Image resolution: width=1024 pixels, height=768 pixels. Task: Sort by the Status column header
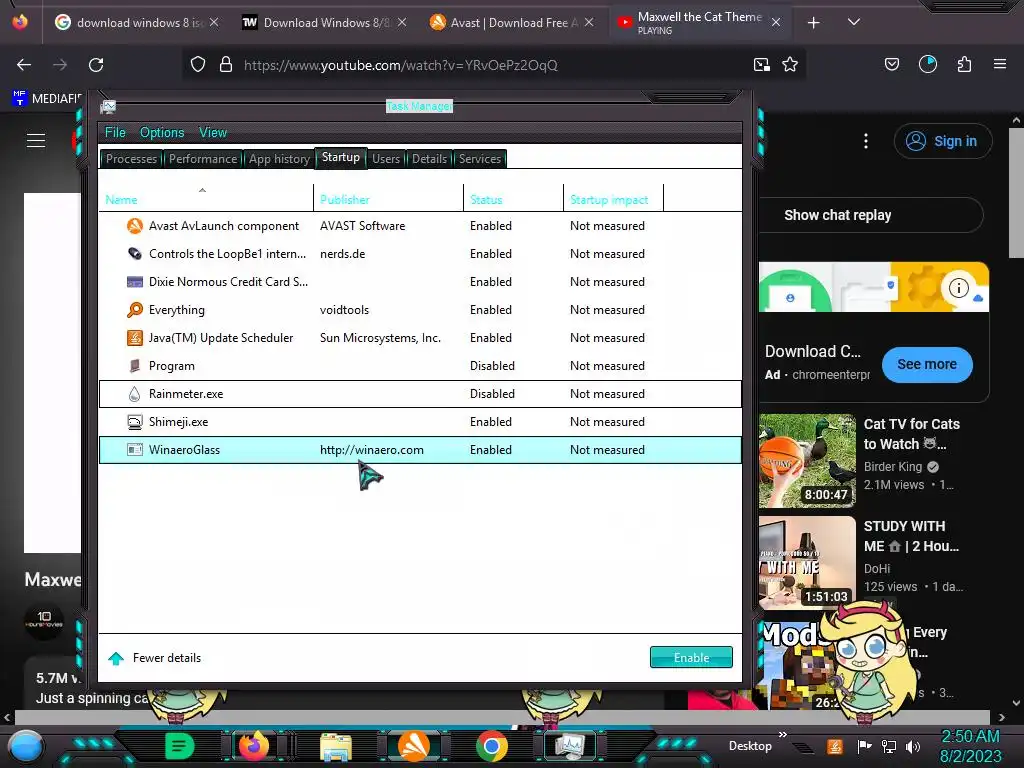513,198
